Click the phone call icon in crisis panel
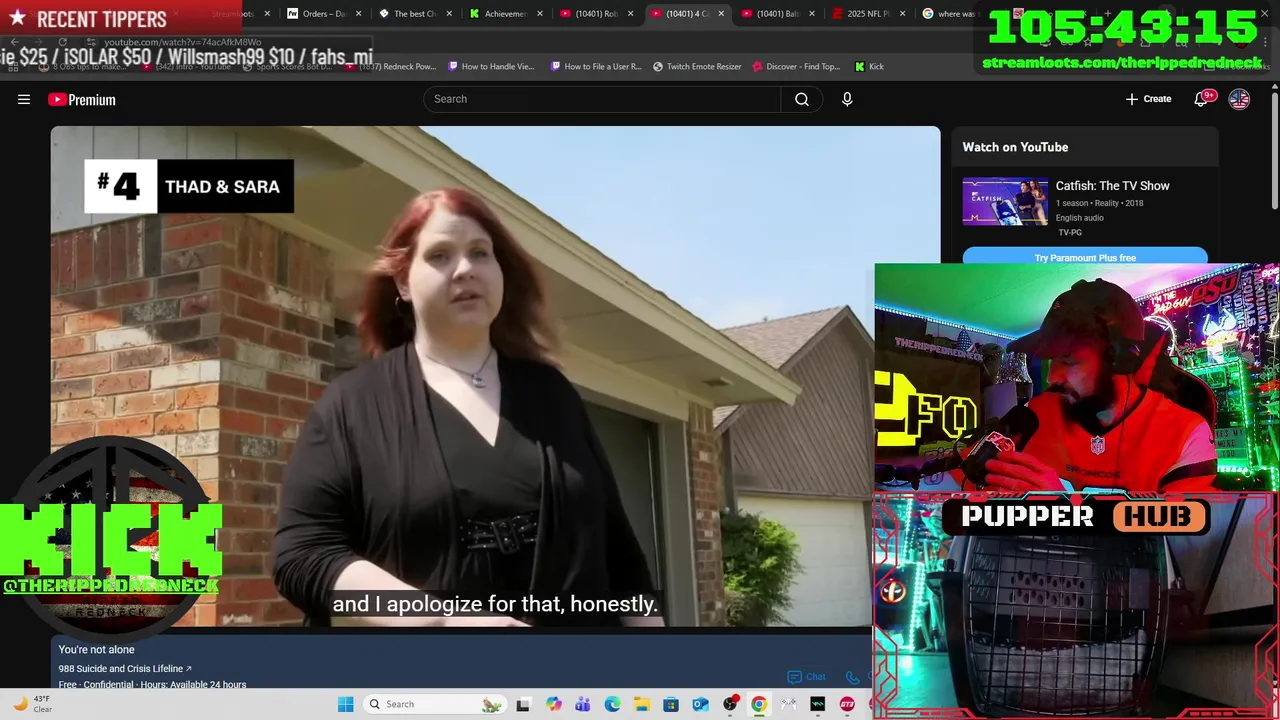Viewport: 1280px width, 720px height. click(853, 678)
